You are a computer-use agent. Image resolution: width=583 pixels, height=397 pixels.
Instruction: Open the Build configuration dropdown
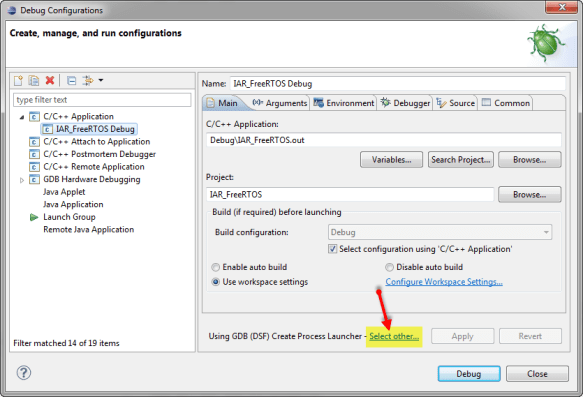(440, 232)
